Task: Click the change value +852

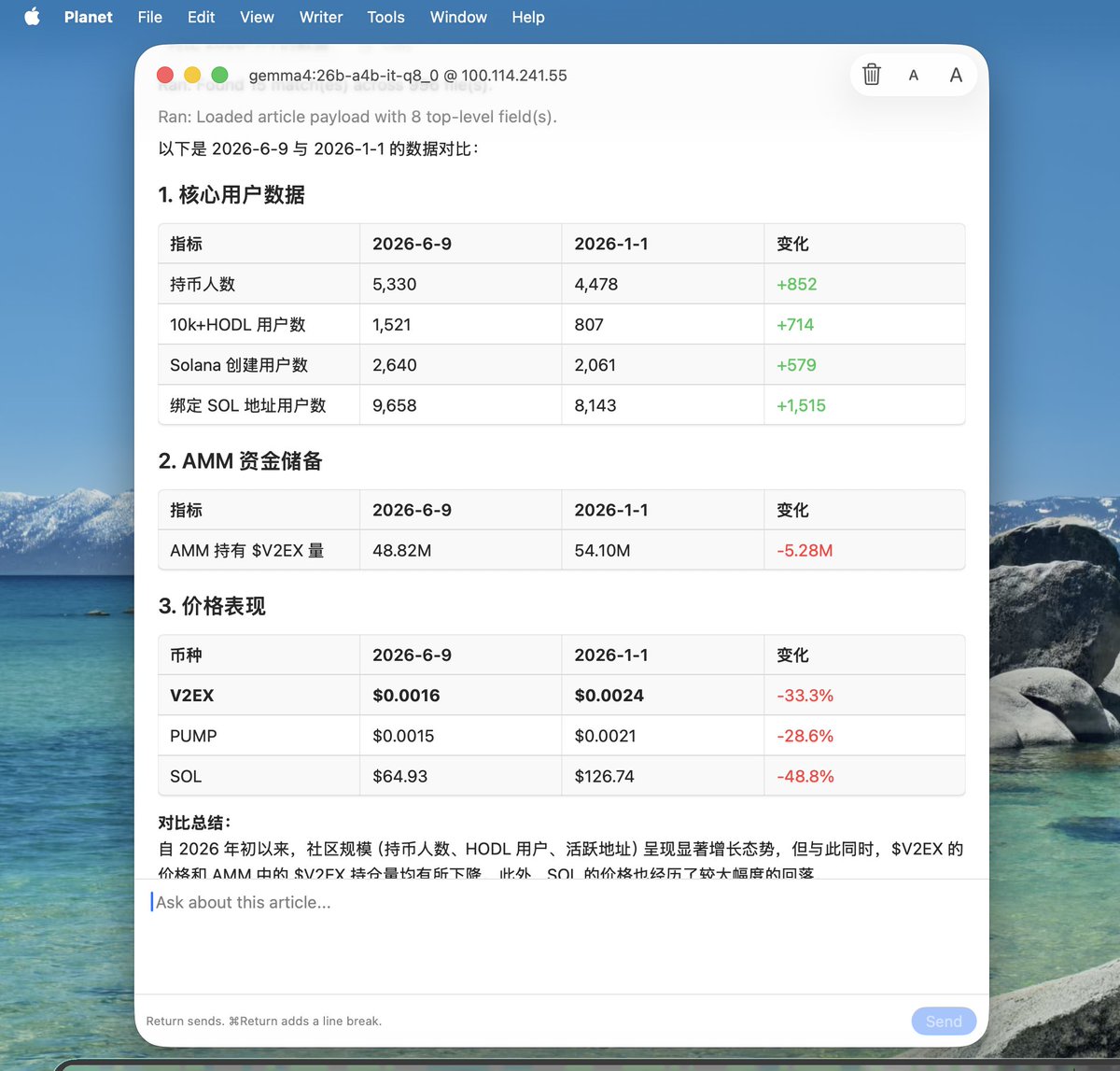Action: click(x=796, y=284)
